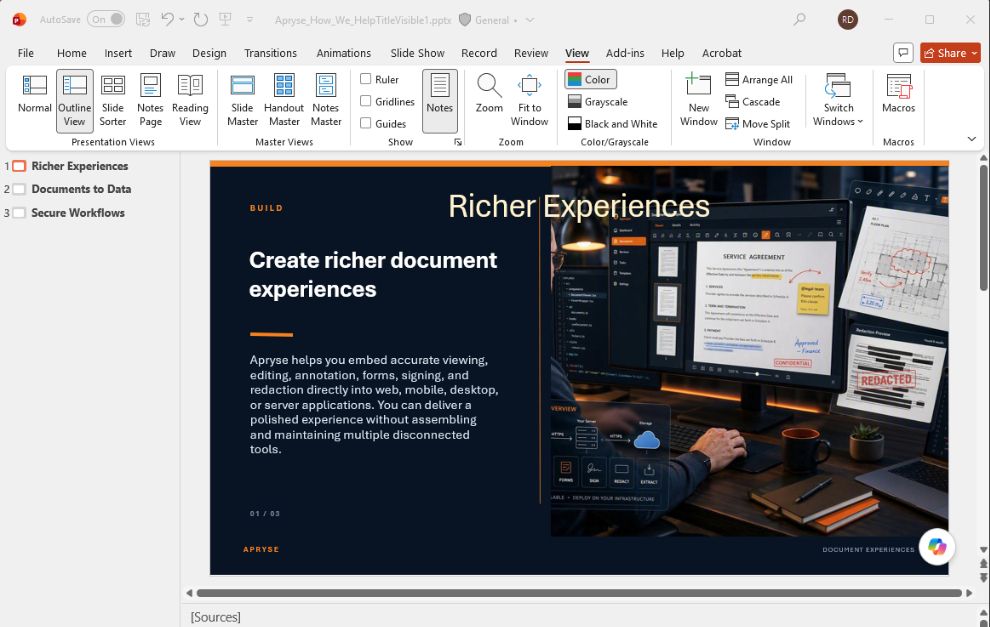The width and height of the screenshot is (990, 627).
Task: Select the Reading View icon
Action: pyautogui.click(x=190, y=86)
